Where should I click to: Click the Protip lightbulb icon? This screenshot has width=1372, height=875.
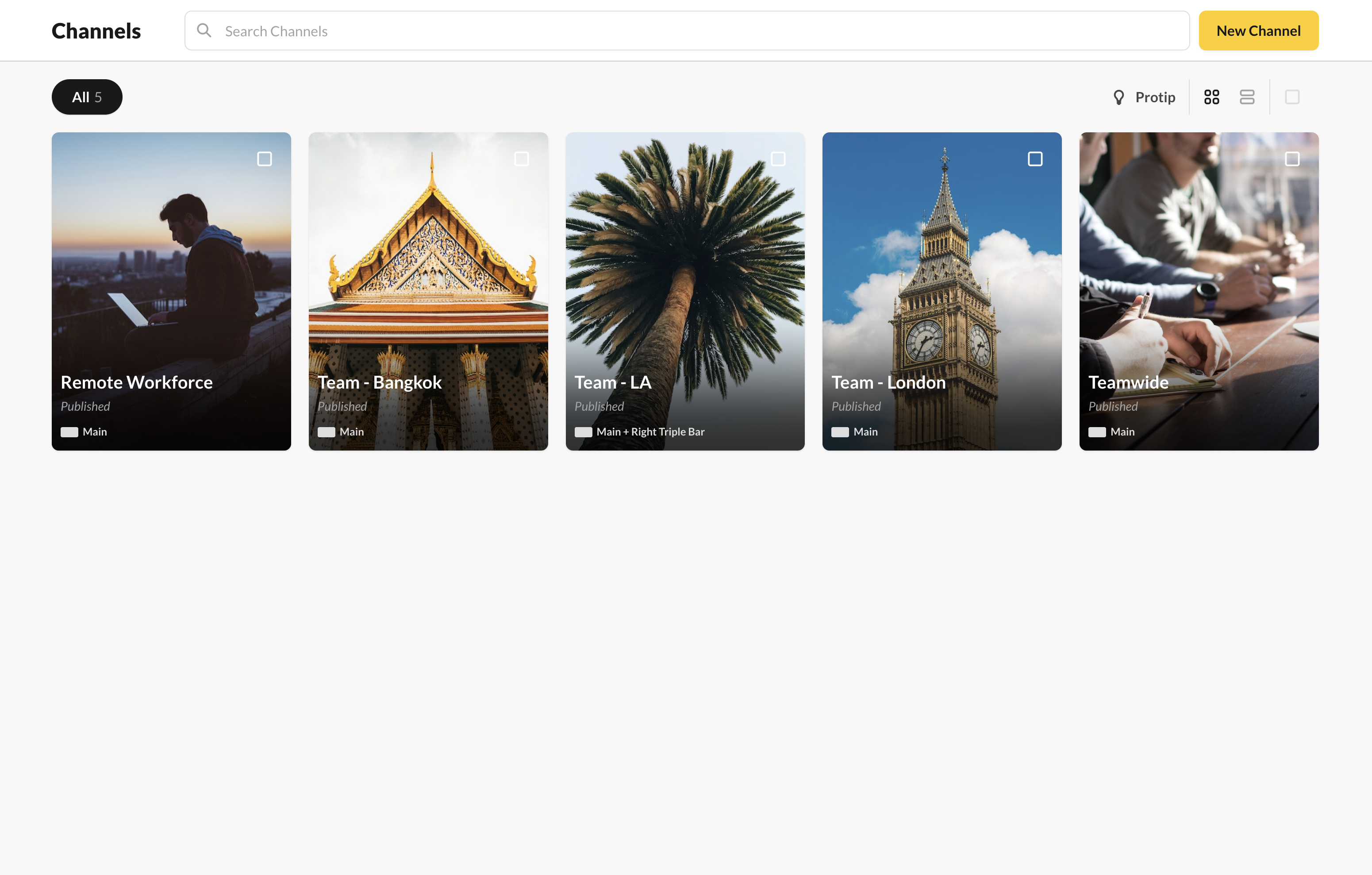coord(1118,97)
